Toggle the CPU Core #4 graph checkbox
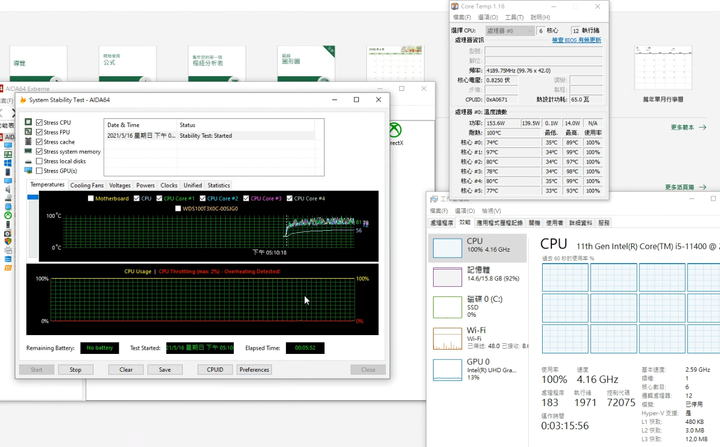The height and width of the screenshot is (447, 720). pyautogui.click(x=289, y=198)
